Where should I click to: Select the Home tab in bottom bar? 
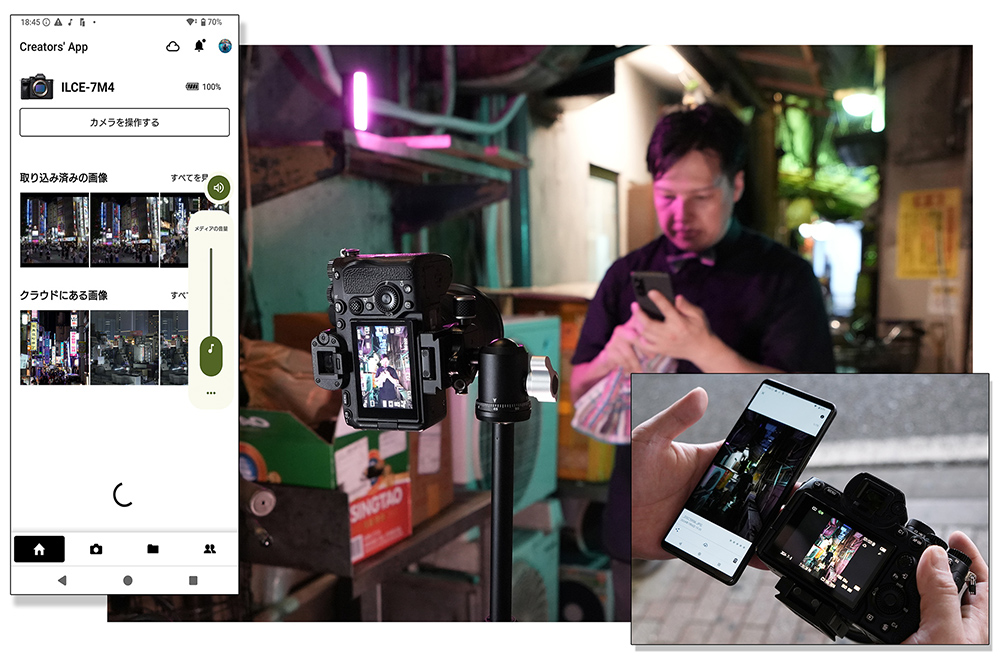pyautogui.click(x=39, y=549)
